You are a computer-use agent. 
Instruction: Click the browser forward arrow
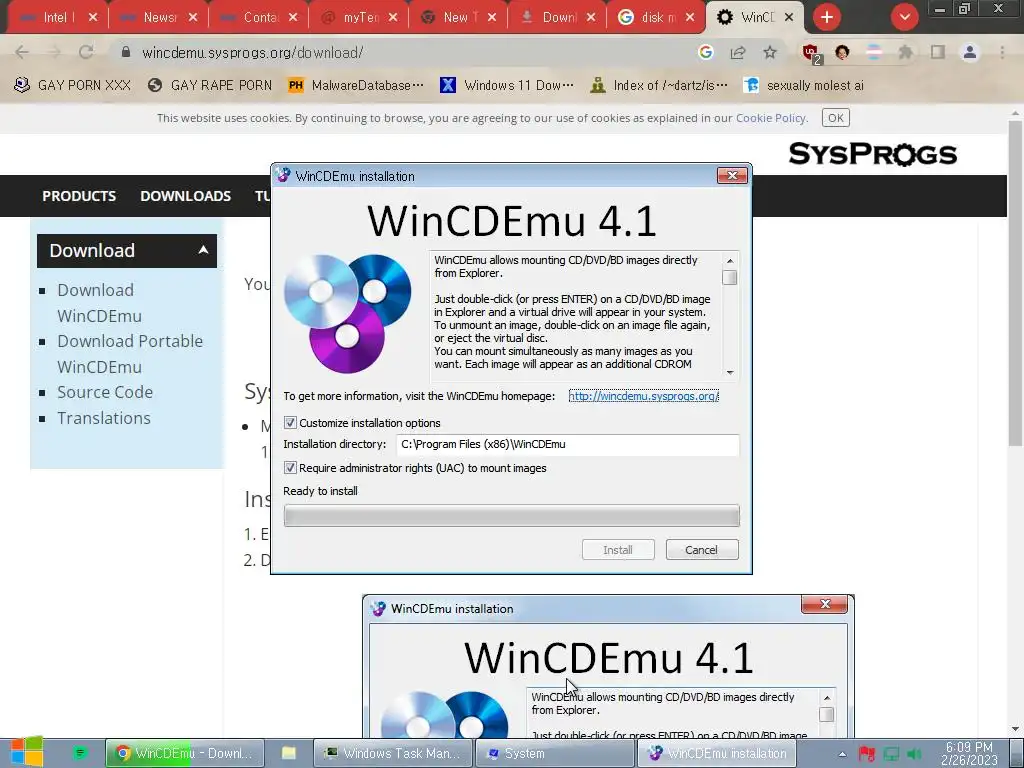[x=54, y=52]
